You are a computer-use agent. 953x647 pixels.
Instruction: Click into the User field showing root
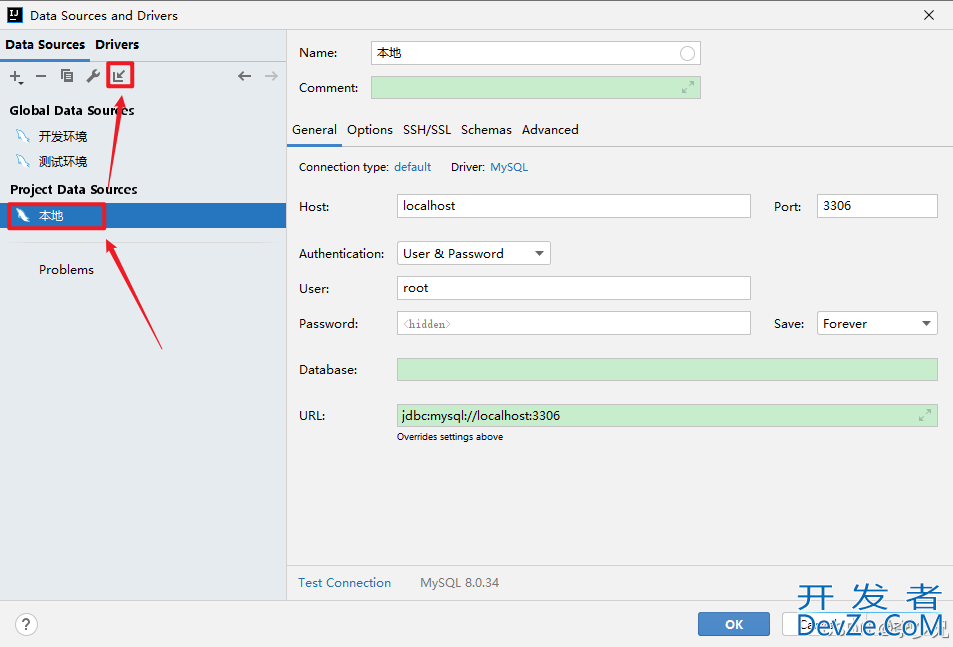click(x=574, y=288)
